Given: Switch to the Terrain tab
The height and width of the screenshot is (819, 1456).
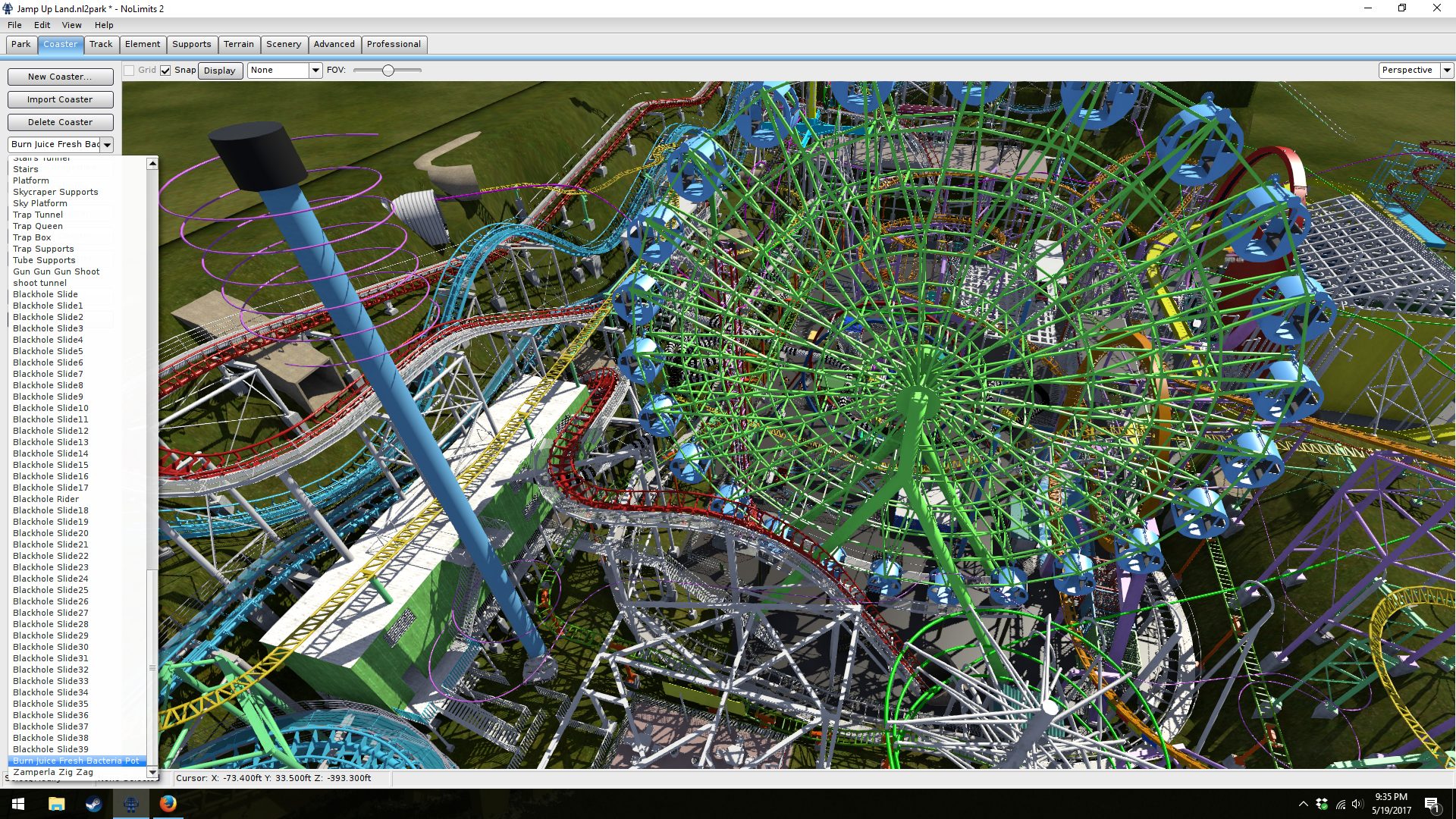Looking at the screenshot, I should click(x=238, y=45).
